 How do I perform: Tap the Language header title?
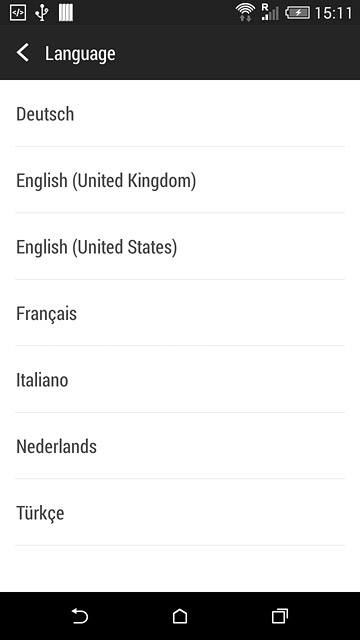pyautogui.click(x=80, y=54)
